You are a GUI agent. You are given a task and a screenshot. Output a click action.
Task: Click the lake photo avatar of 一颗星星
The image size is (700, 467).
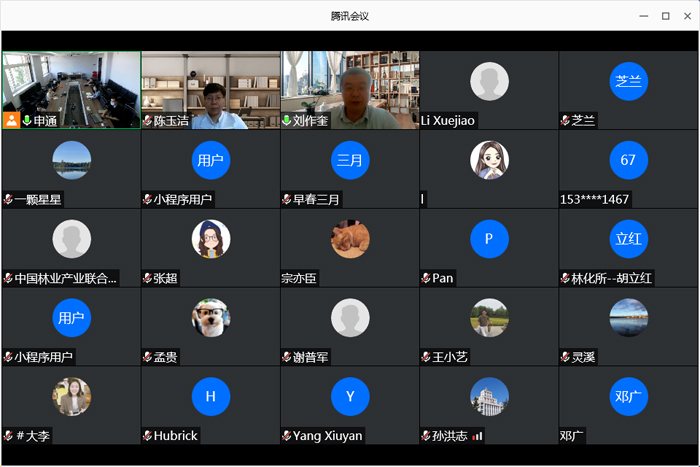tap(71, 160)
